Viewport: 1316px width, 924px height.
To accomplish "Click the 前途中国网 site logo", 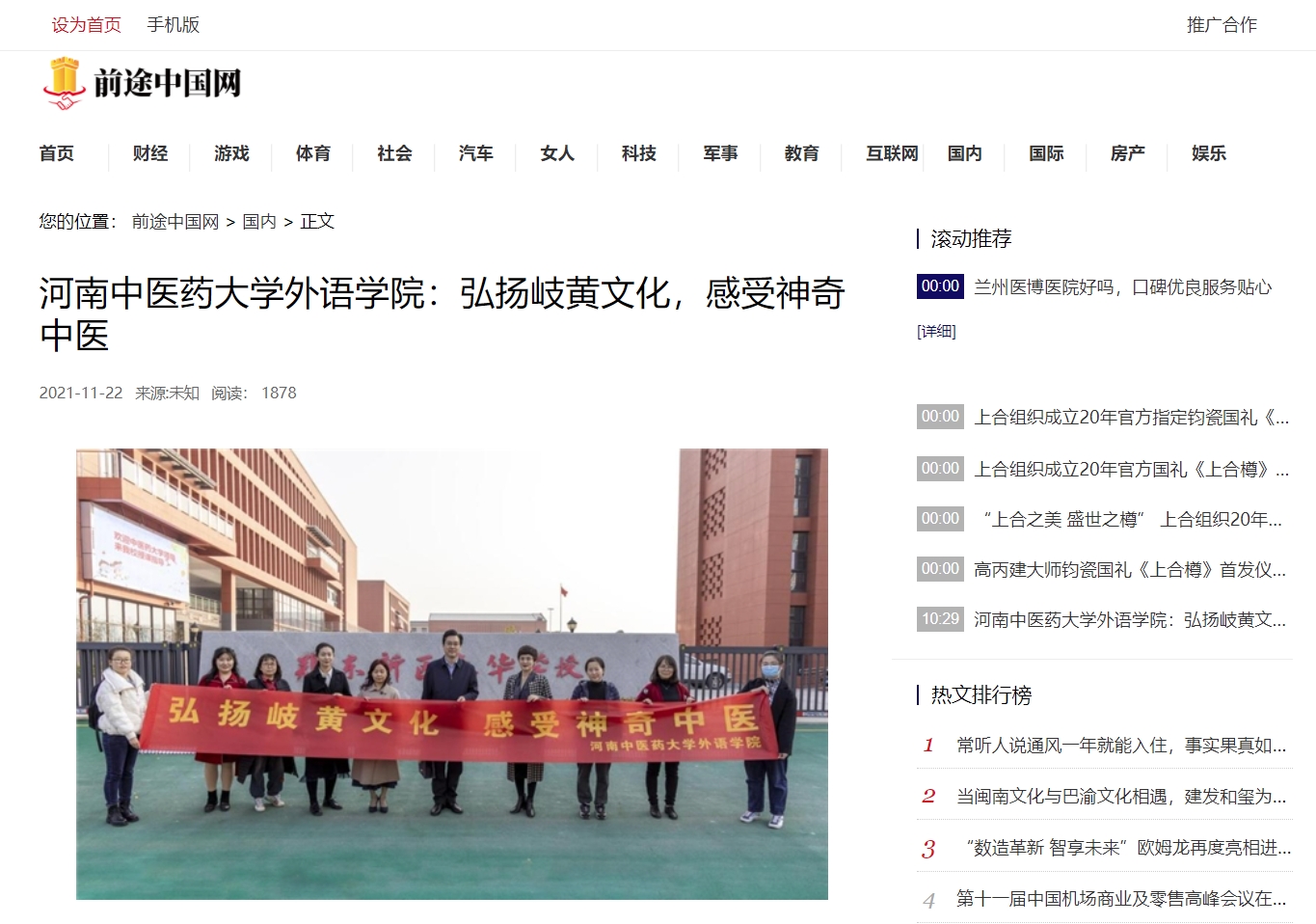I will pyautogui.click(x=142, y=84).
